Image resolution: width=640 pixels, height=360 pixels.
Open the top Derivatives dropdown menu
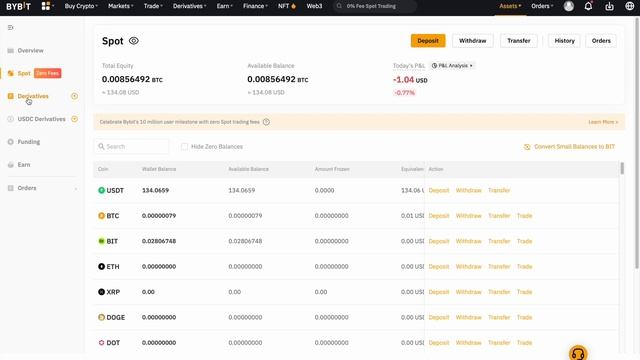point(189,6)
